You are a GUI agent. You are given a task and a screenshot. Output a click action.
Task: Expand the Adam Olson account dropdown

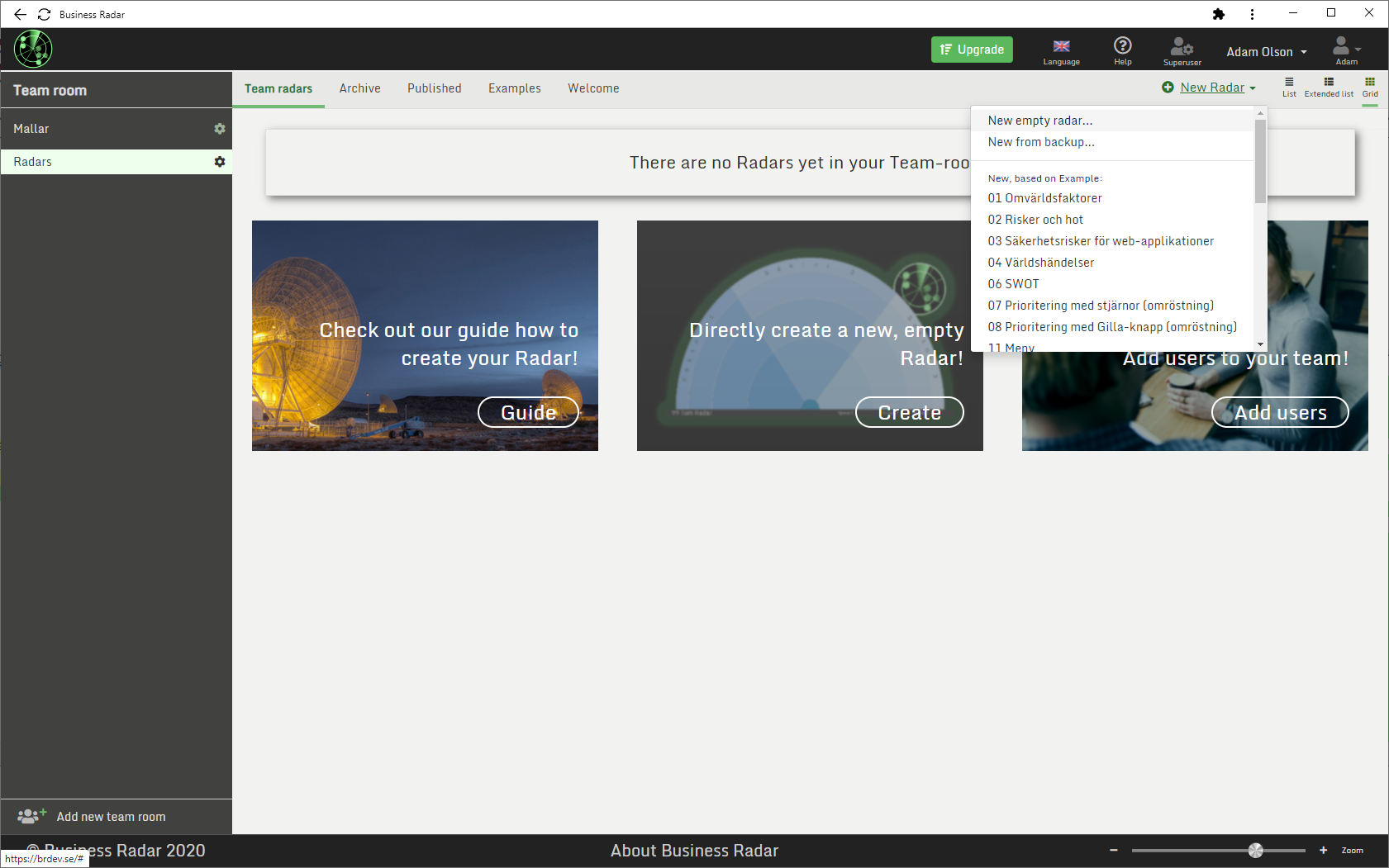[x=1267, y=51]
